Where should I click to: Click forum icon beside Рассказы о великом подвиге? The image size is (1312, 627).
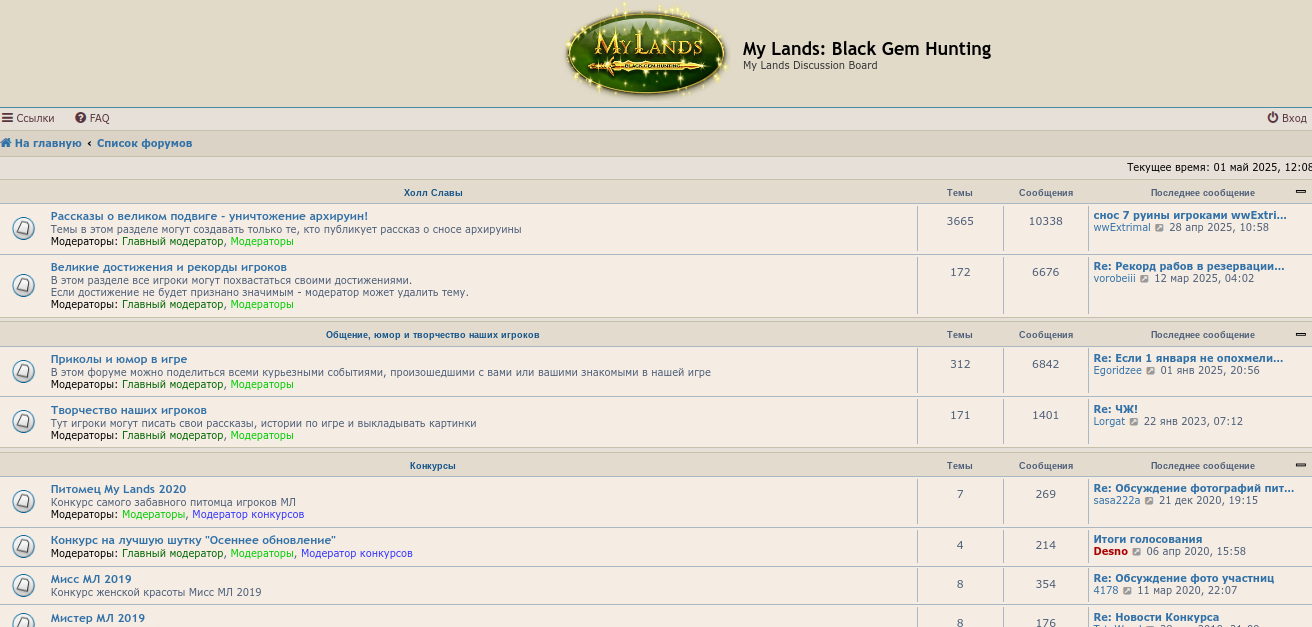[24, 228]
